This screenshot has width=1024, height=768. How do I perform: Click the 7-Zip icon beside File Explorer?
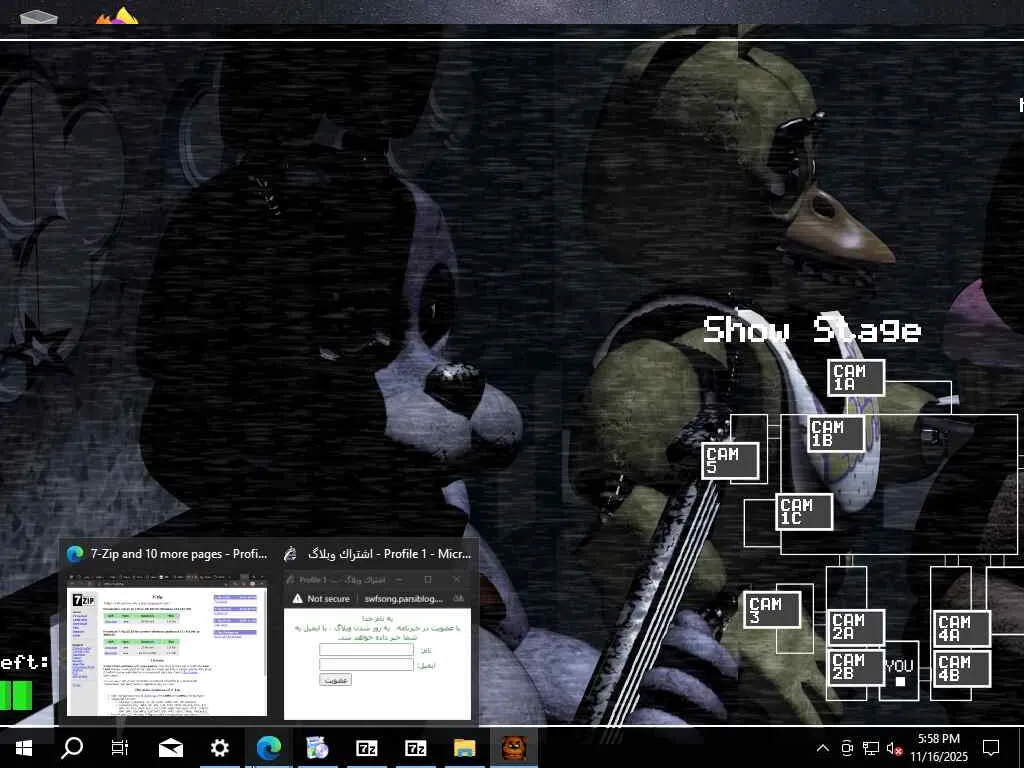415,748
